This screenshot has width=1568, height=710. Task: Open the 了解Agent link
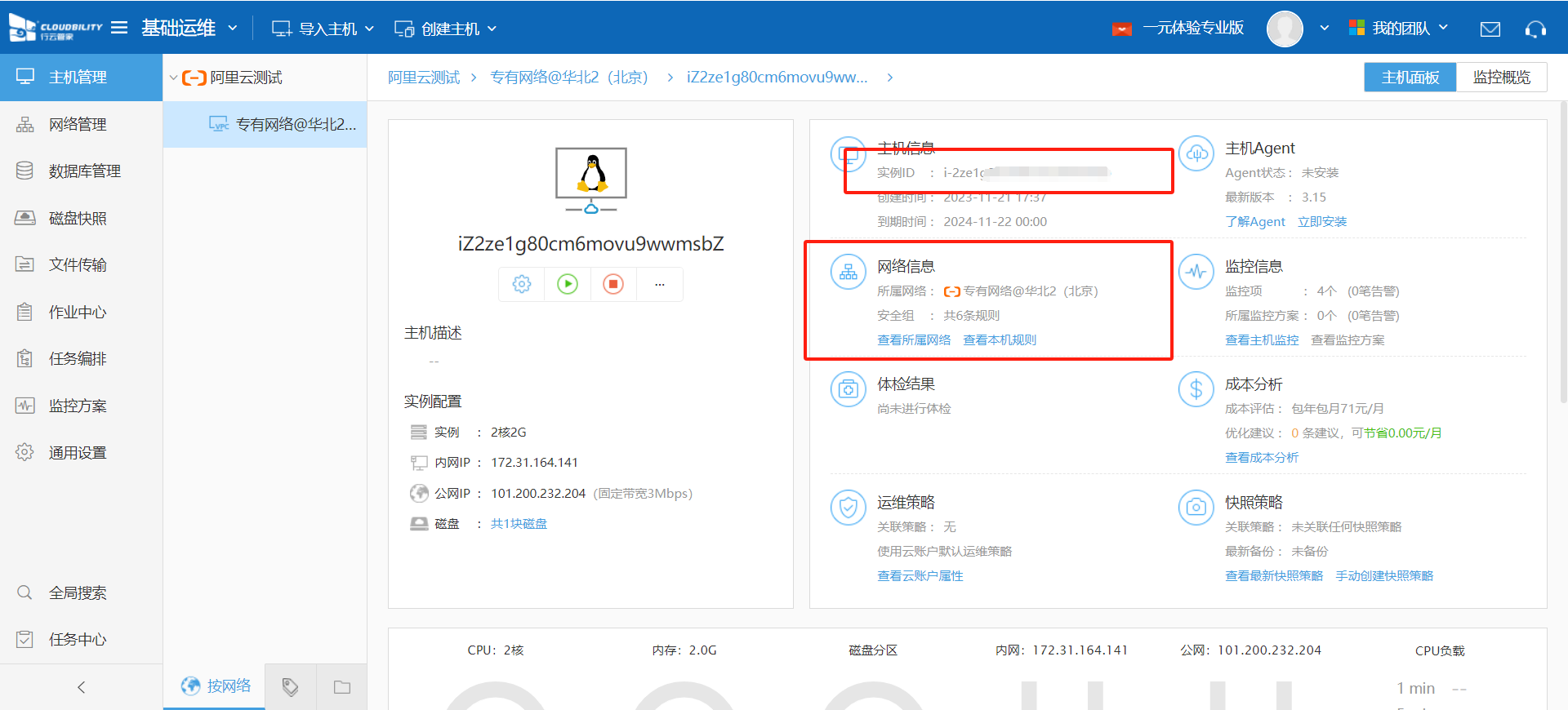point(1255,222)
